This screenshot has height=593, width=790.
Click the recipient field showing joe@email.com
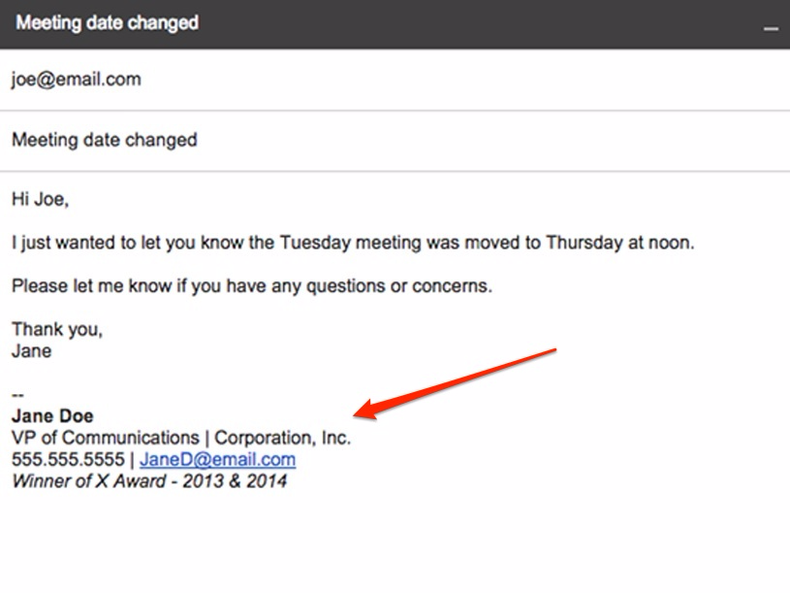pyautogui.click(x=76, y=80)
